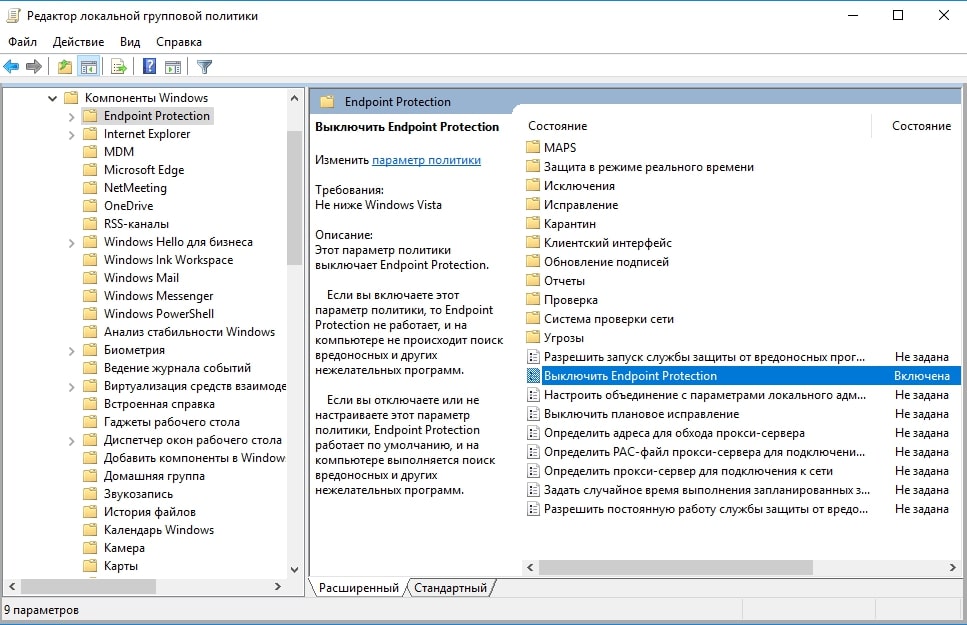967x625 pixels.
Task: Click tree scrollbar down arrow
Action: (x=294, y=569)
